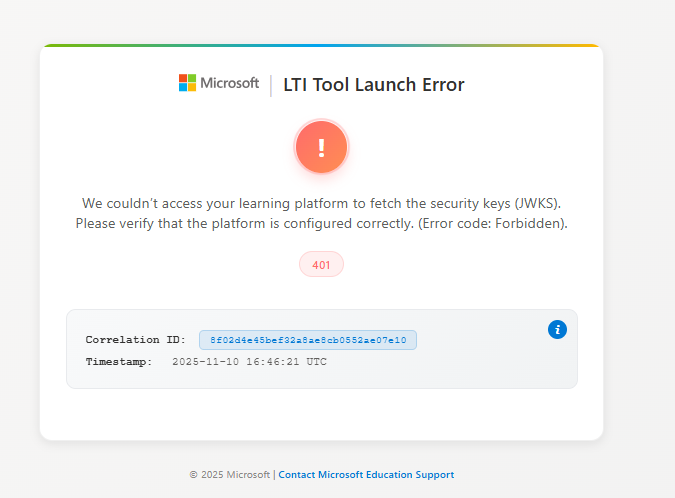
Task: Click the red exclamation error icon
Action: [321, 148]
